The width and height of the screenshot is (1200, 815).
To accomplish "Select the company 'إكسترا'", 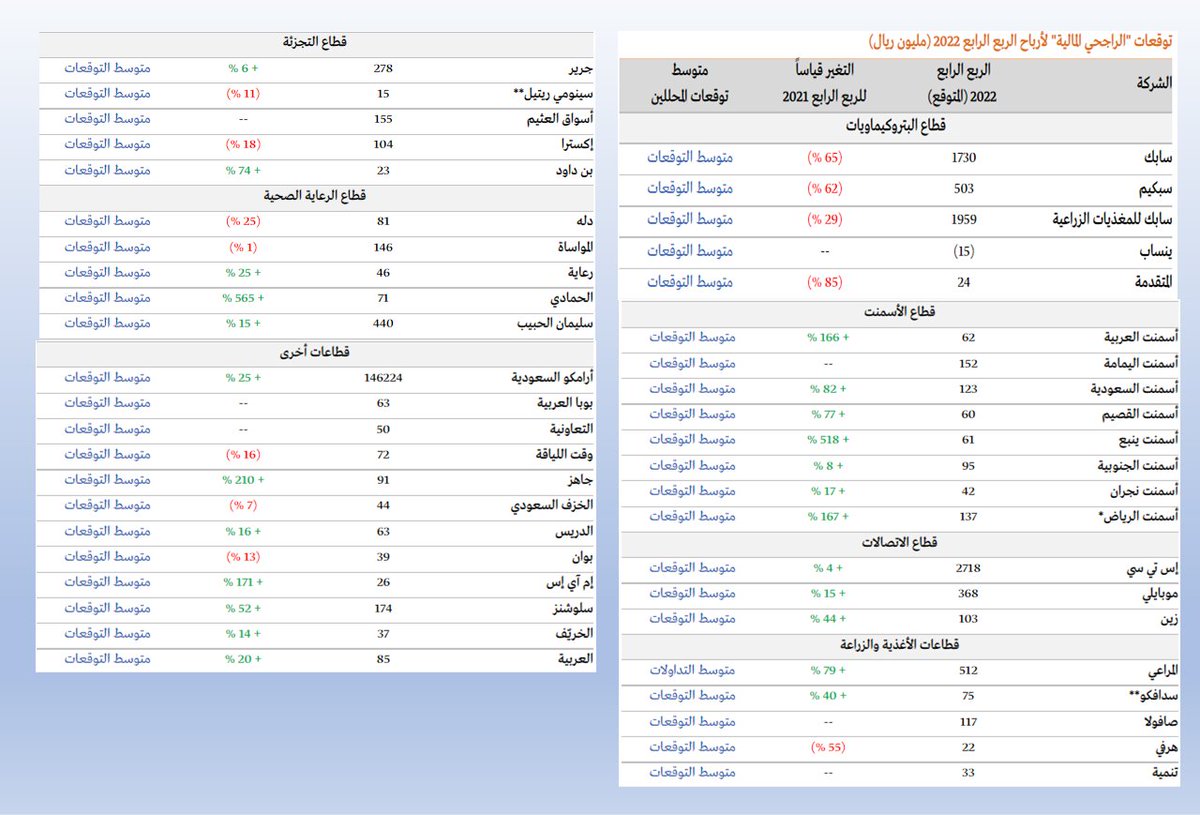I will point(575,145).
